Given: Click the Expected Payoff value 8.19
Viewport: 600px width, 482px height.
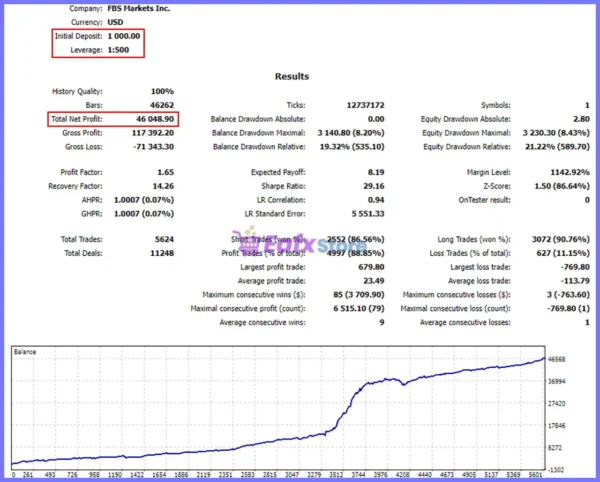Looking at the screenshot, I should (x=376, y=172).
